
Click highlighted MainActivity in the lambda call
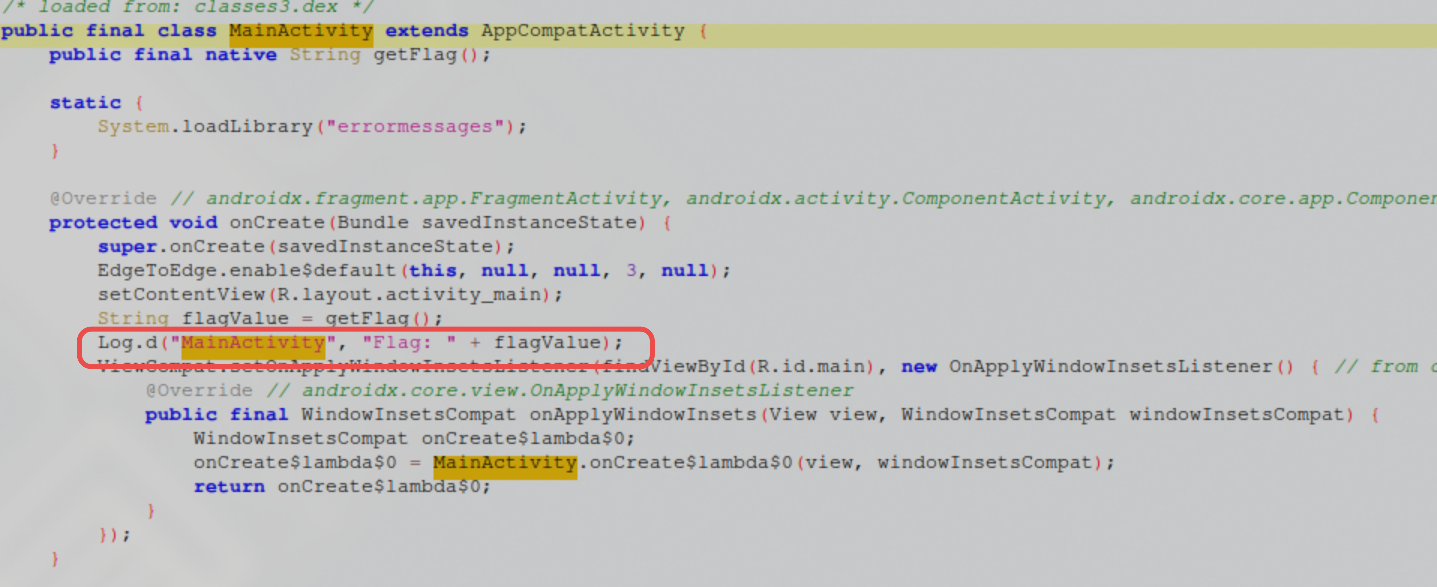pyautogui.click(x=504, y=463)
